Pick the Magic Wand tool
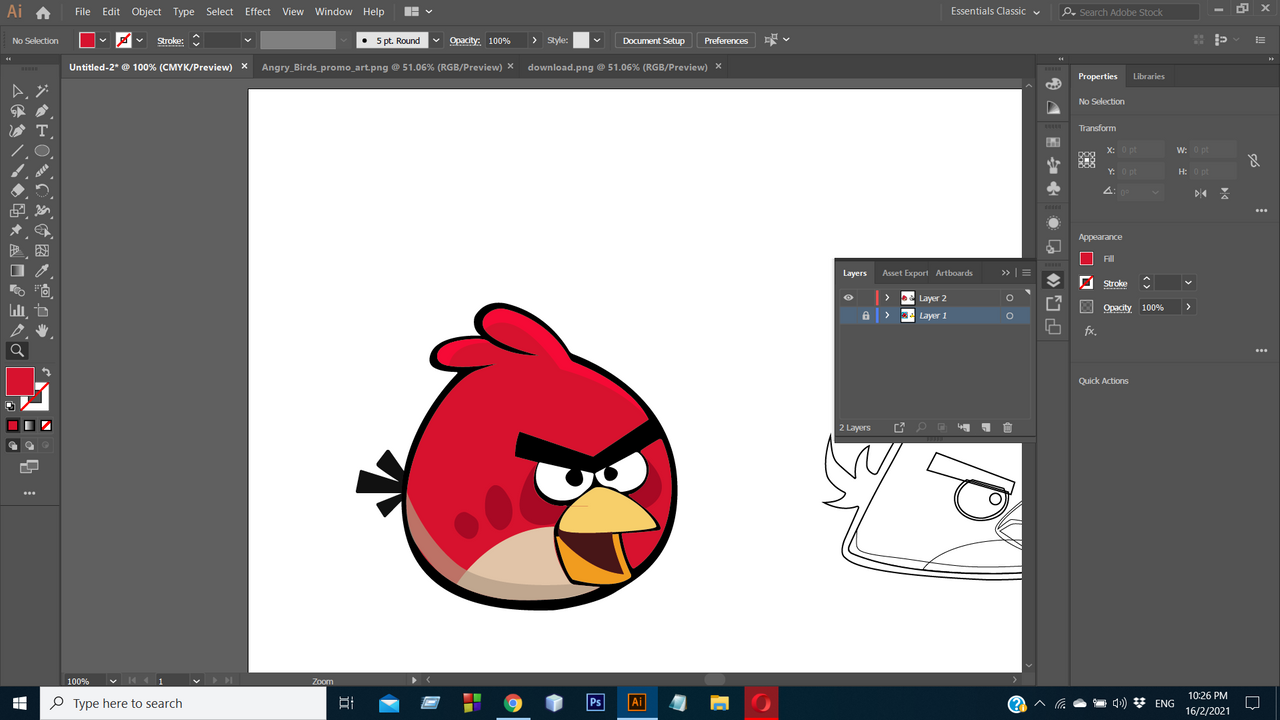 pos(42,91)
